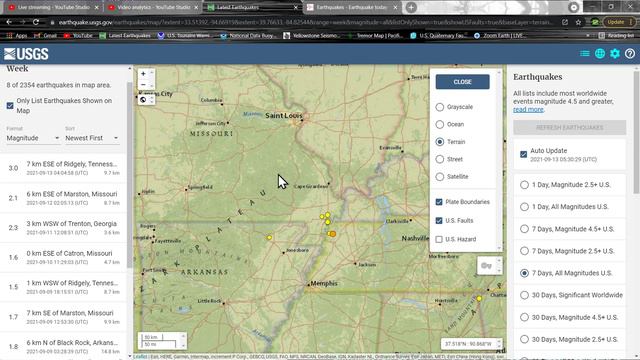
Task: Open the help question mark icon
Action: click(630, 53)
